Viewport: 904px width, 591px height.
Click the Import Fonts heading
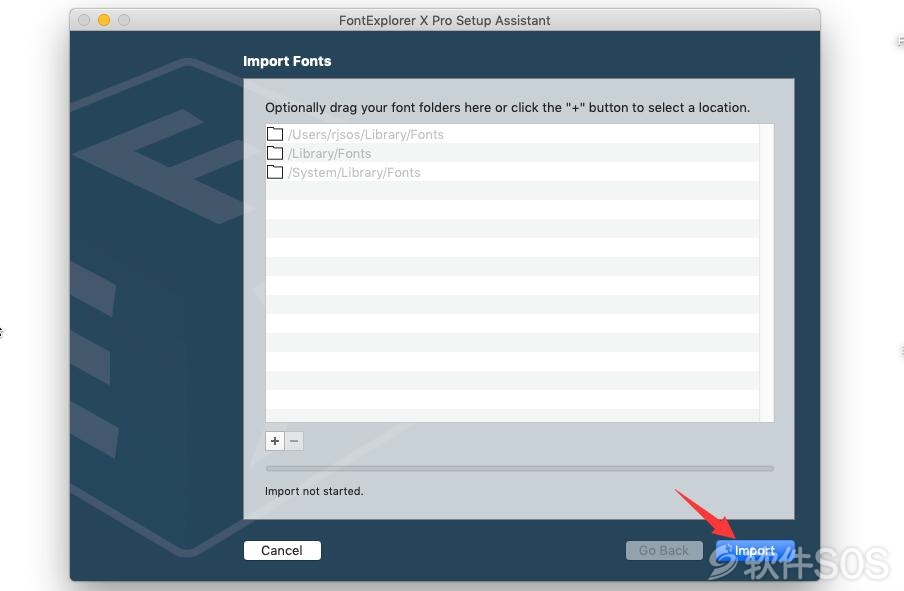tap(287, 61)
